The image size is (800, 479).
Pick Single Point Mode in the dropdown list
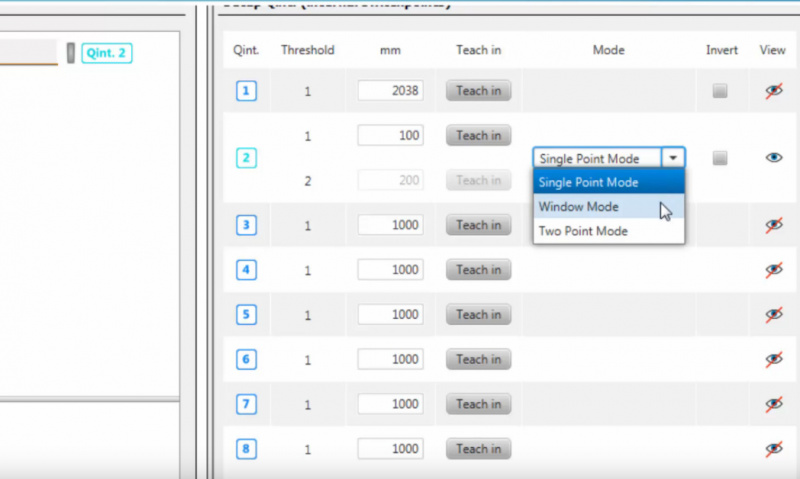click(x=588, y=182)
